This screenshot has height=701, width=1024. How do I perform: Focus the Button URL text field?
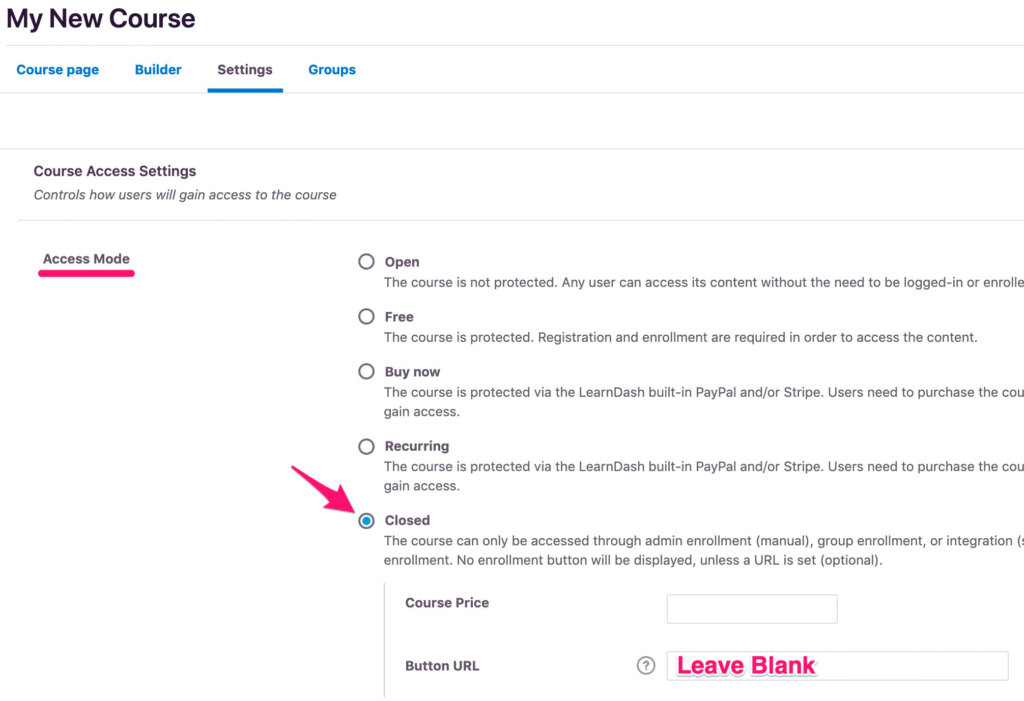click(837, 666)
